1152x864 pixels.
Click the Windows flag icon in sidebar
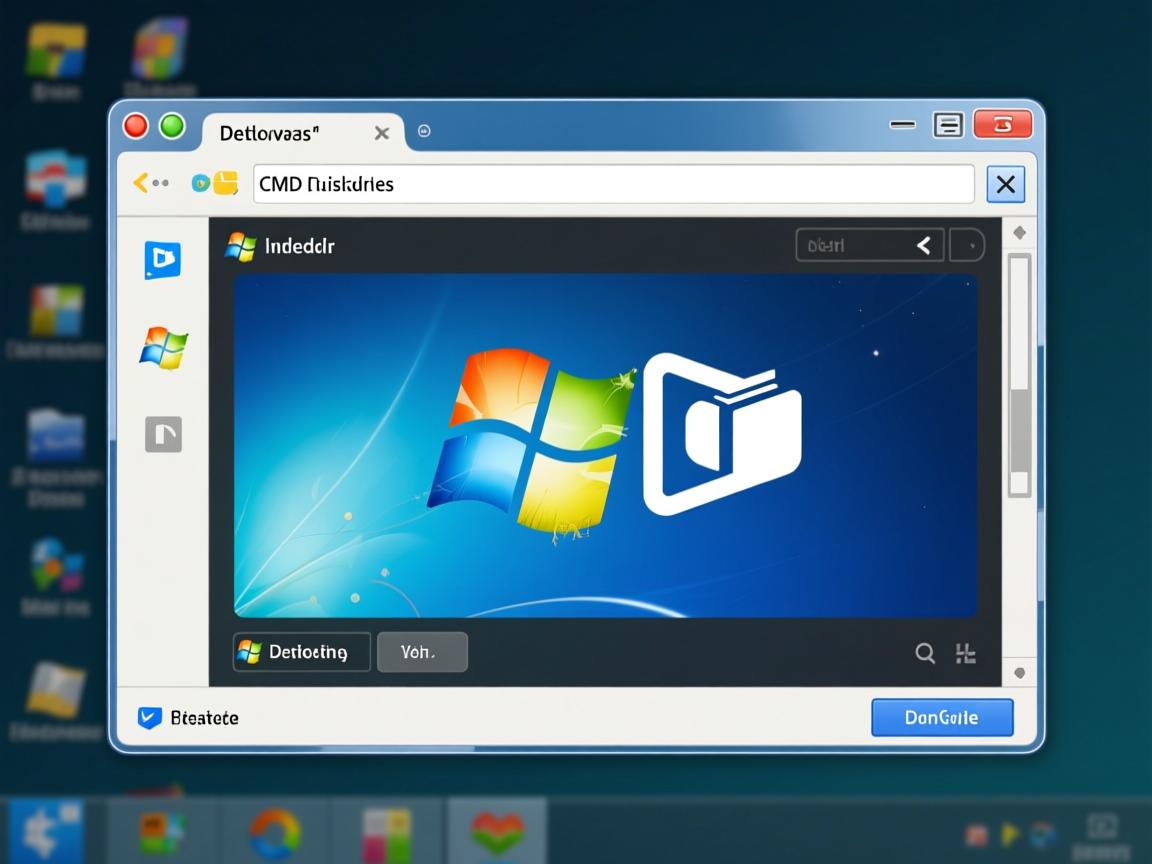[163, 348]
